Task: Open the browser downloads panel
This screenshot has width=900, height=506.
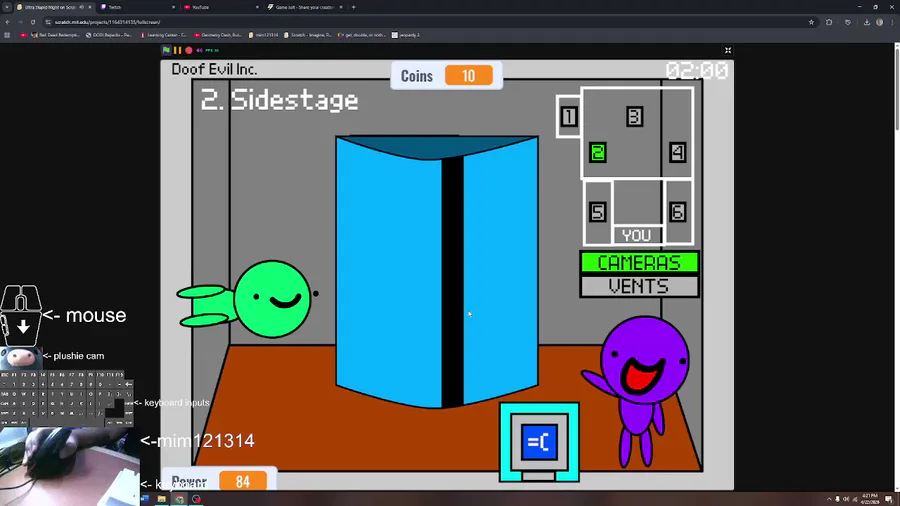Action: tap(867, 22)
